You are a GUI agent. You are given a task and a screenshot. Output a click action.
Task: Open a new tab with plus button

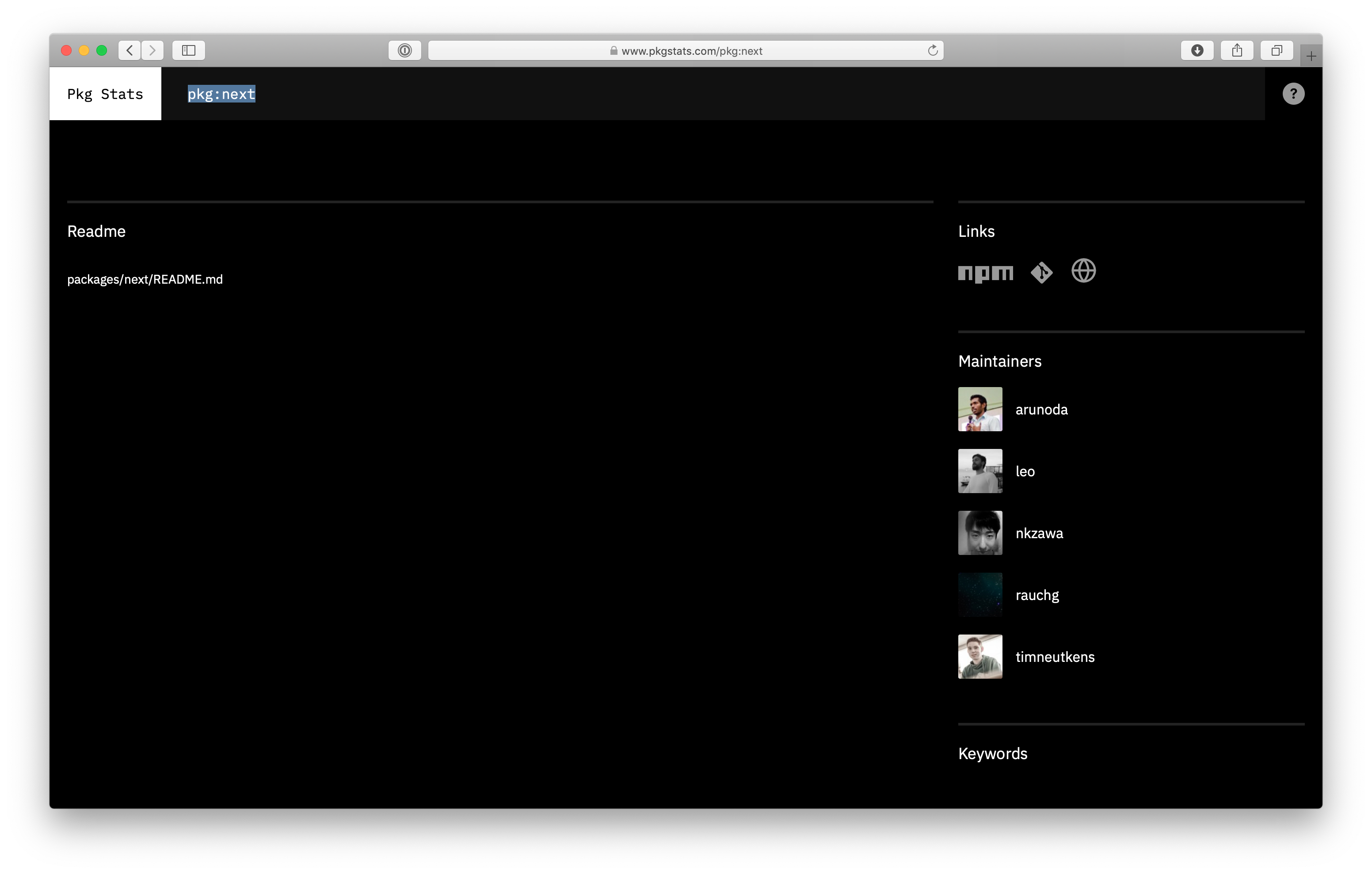coord(1311,57)
